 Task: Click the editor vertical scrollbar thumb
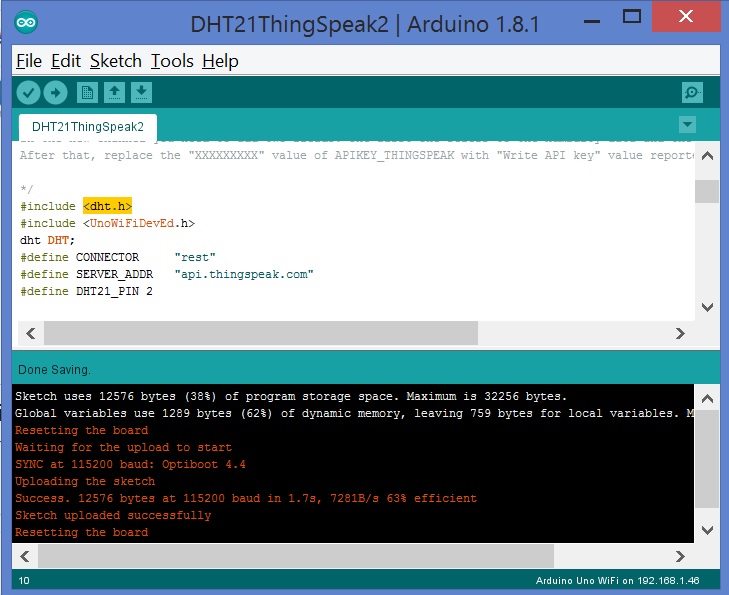707,191
